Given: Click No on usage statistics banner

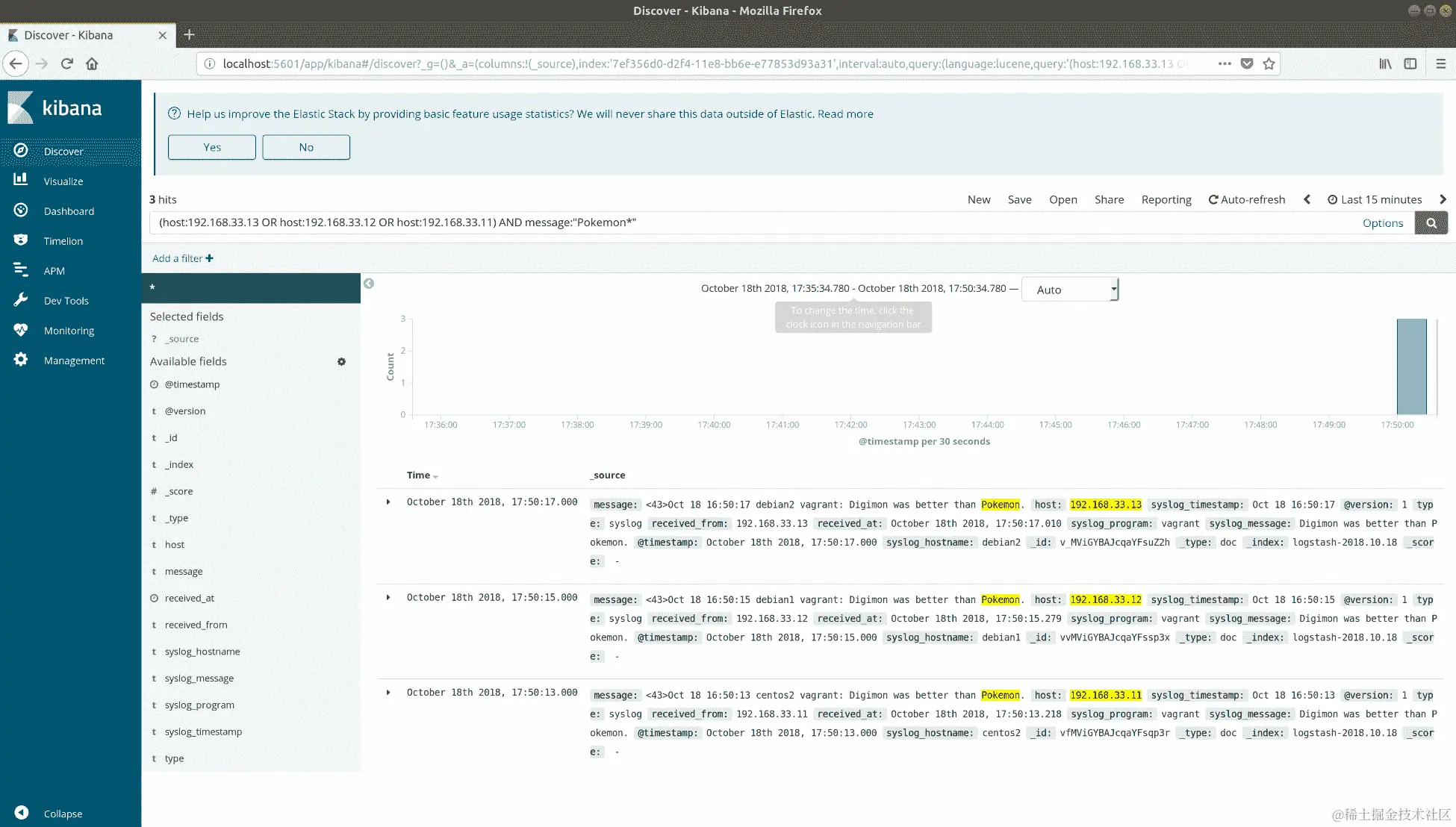Looking at the screenshot, I should pyautogui.click(x=306, y=147).
